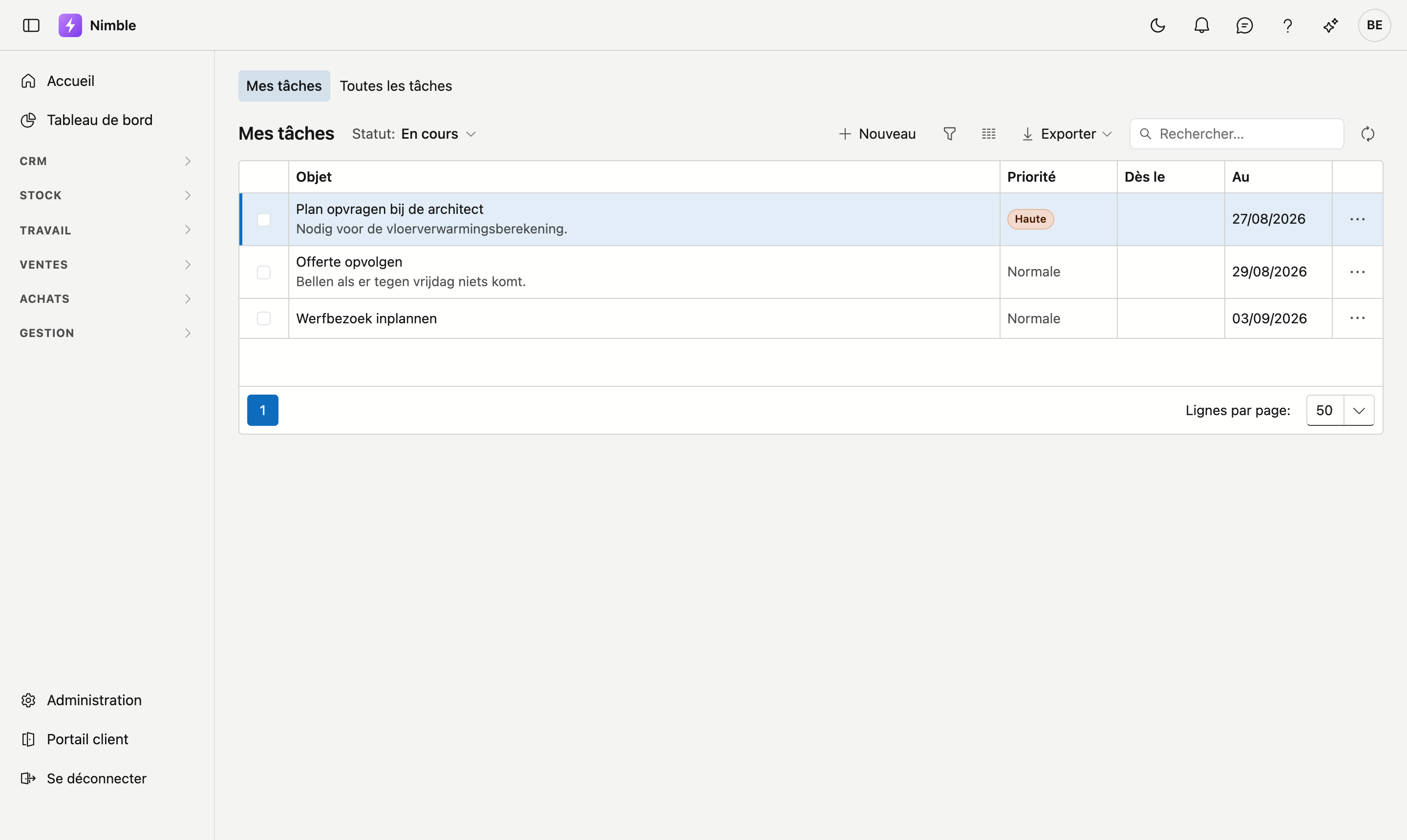
Task: Open row actions for Plan opvragen task
Action: [1357, 220]
